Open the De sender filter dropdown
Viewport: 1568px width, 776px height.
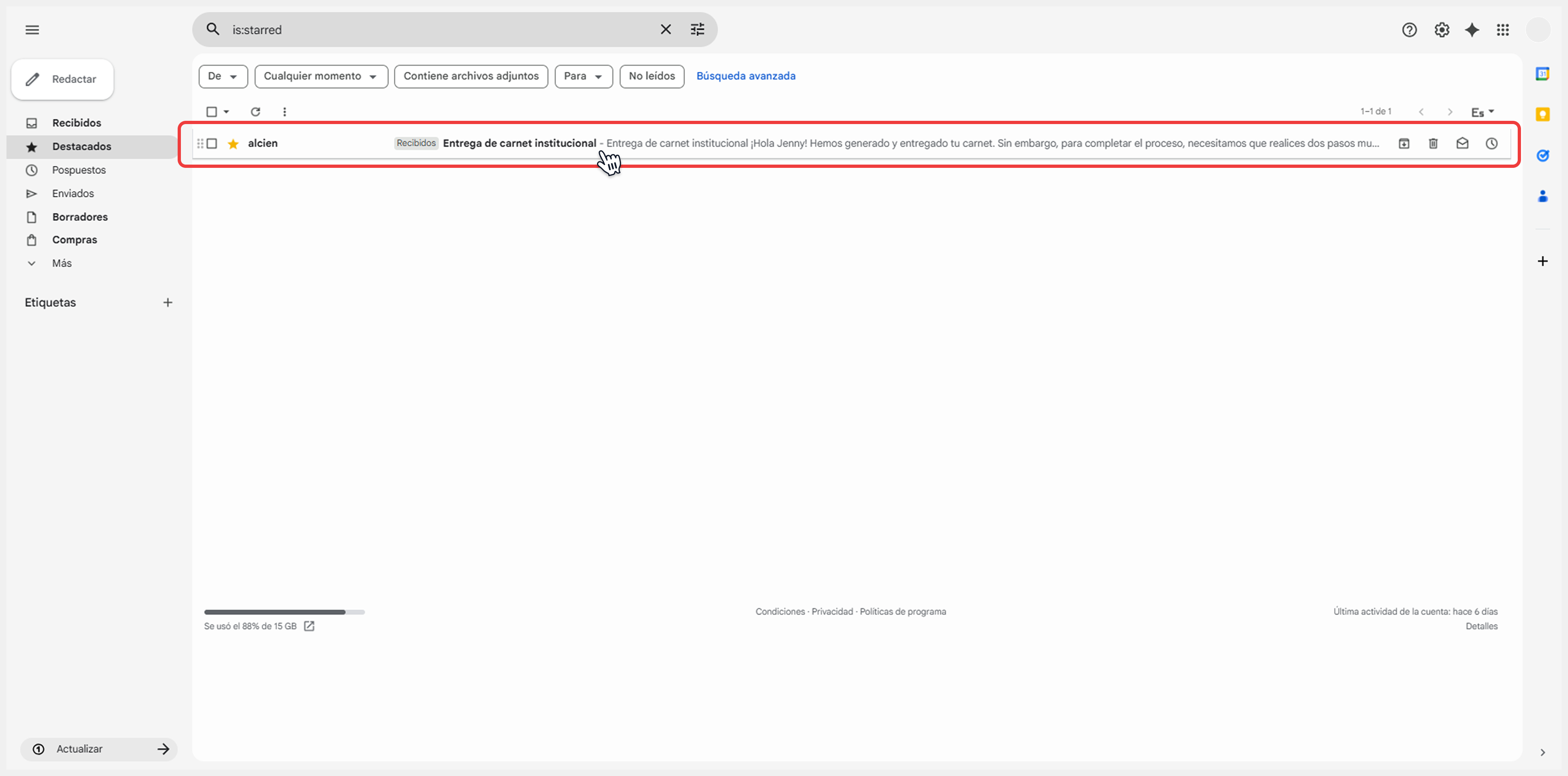(222, 76)
